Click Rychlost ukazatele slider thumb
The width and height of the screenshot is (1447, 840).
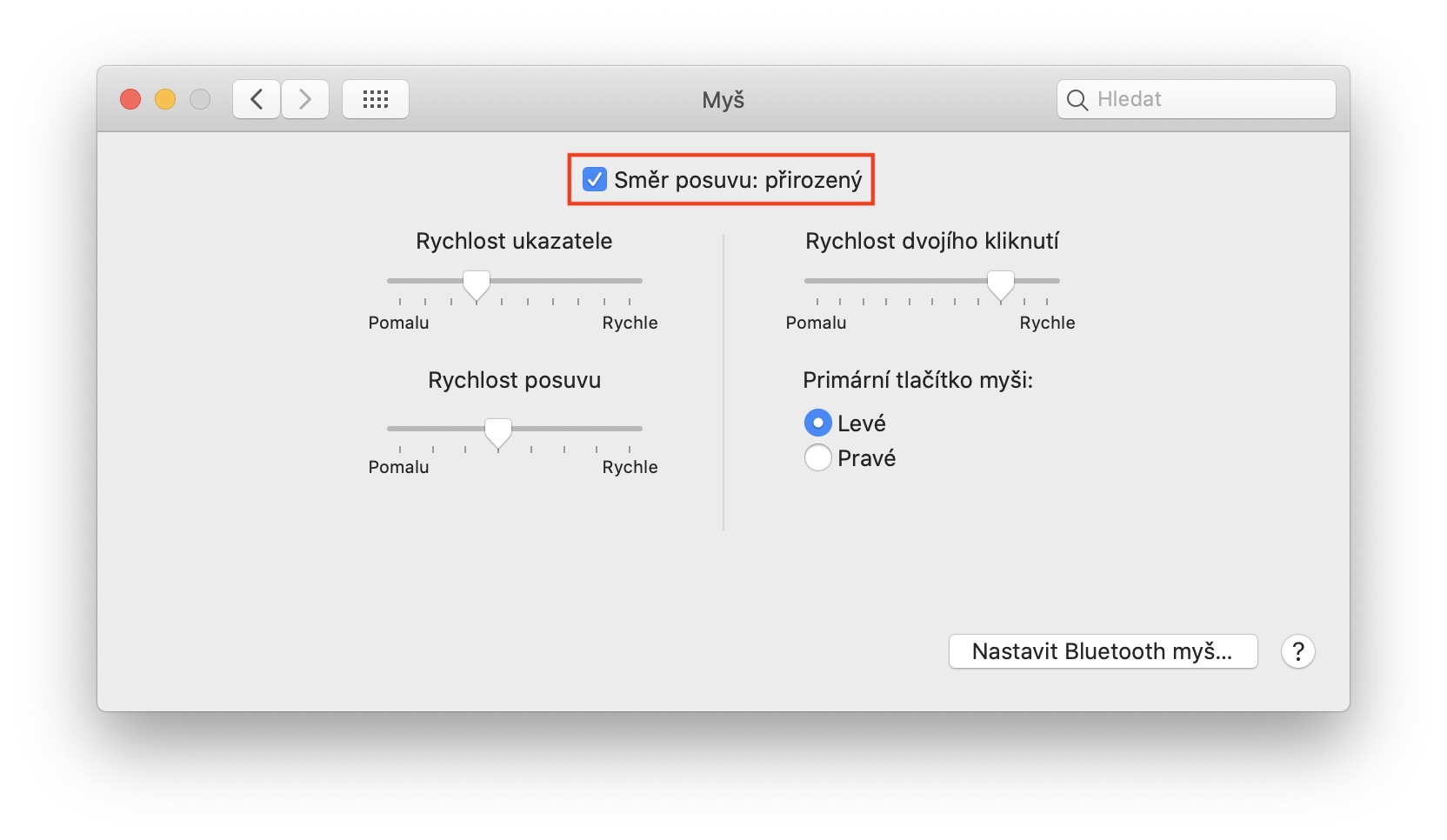coord(476,283)
